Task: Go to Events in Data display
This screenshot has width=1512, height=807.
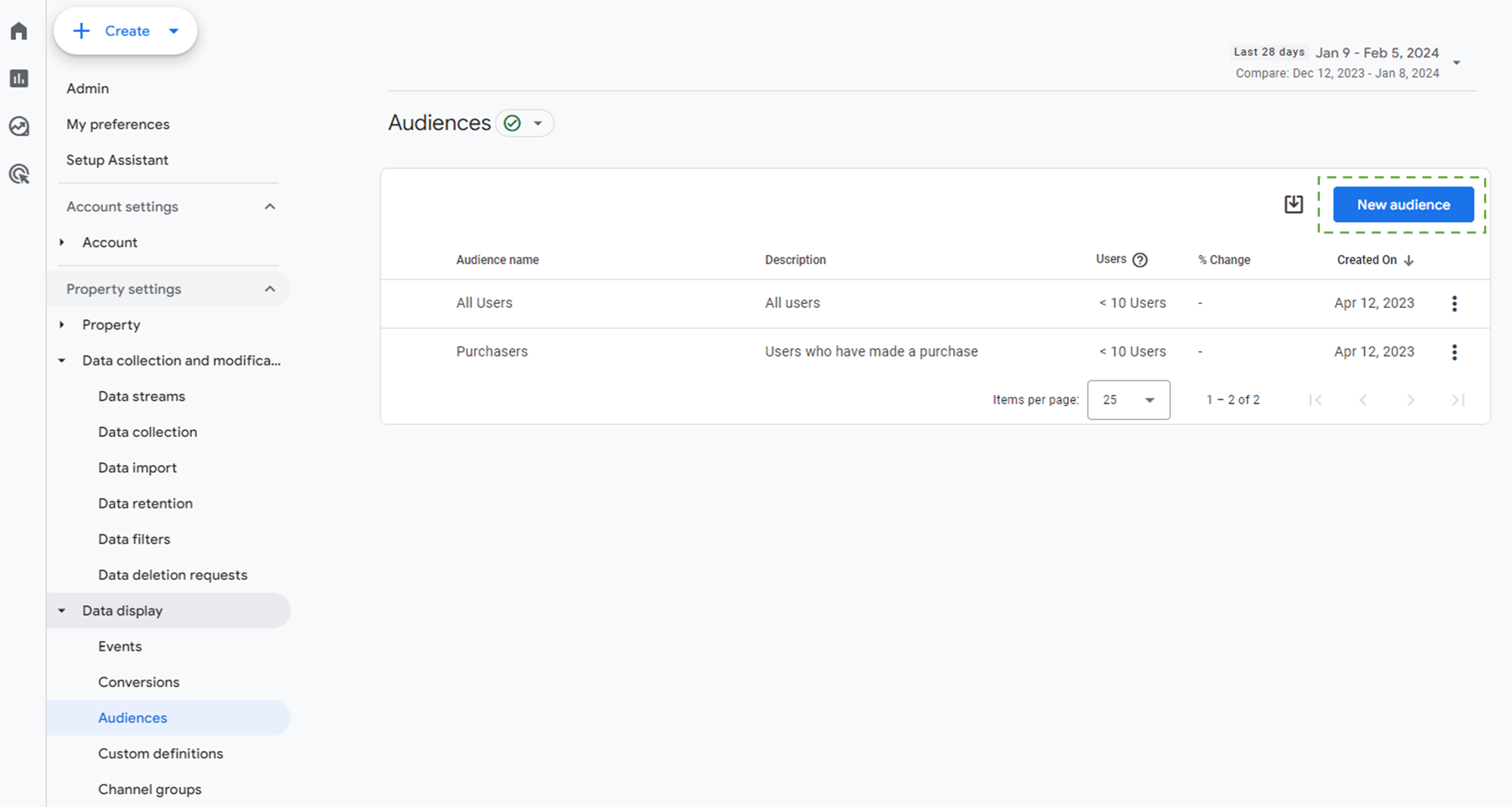Action: (120, 647)
